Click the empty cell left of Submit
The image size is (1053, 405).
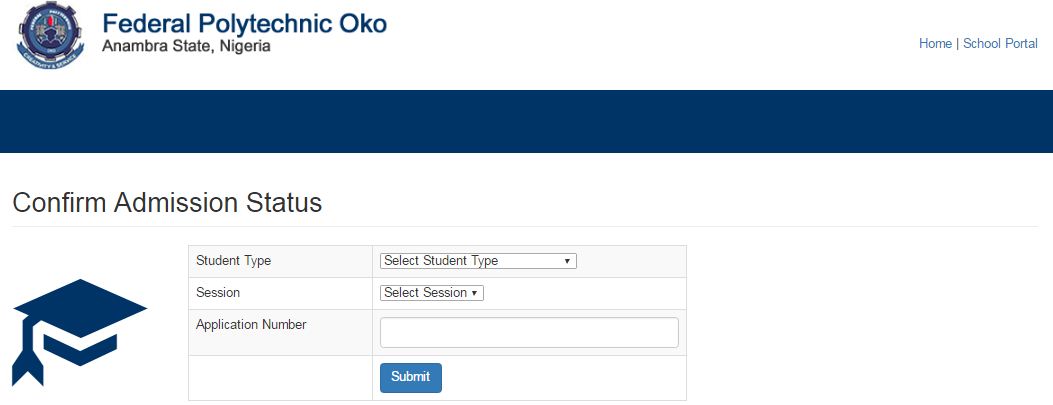[x=280, y=378]
